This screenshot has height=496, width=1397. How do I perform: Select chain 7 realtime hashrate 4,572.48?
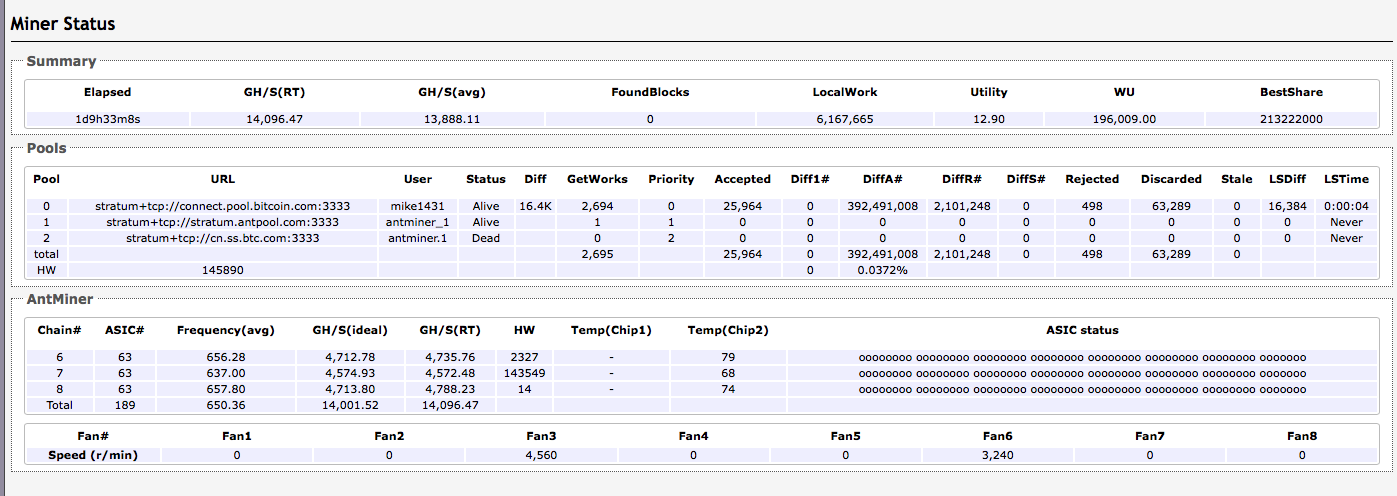(x=448, y=373)
